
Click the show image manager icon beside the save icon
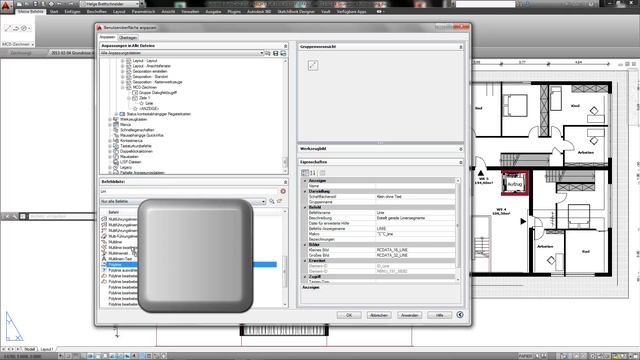tap(283, 53)
